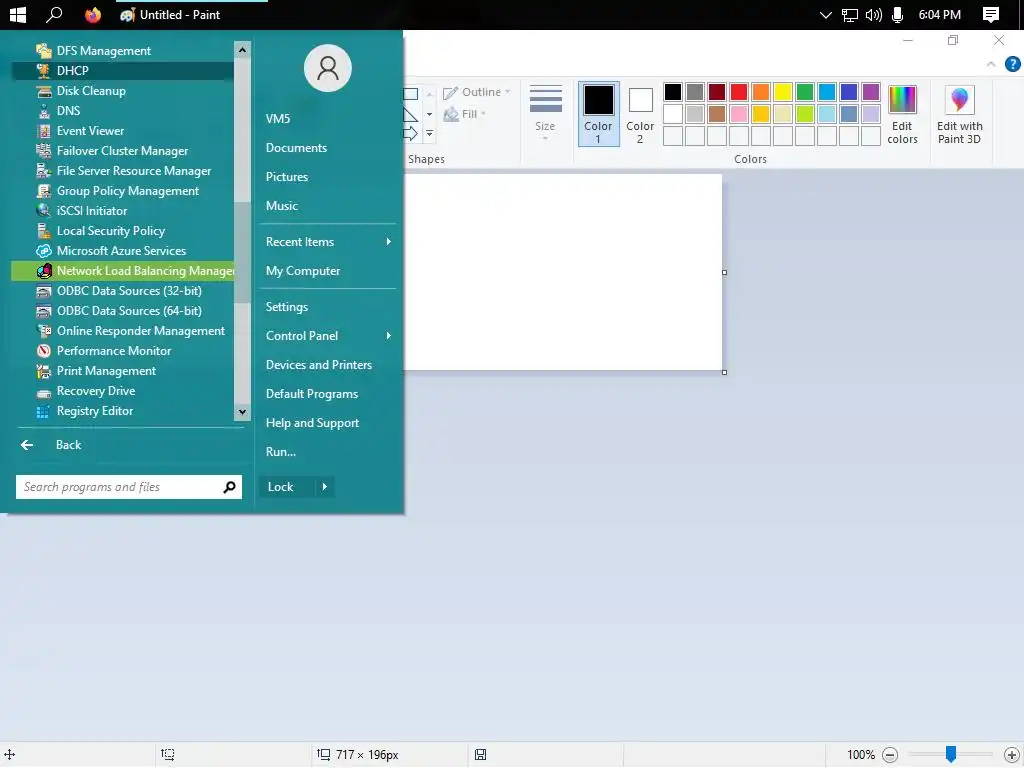Click the Lock button
Screen dimensions: 1024x768
point(287,487)
